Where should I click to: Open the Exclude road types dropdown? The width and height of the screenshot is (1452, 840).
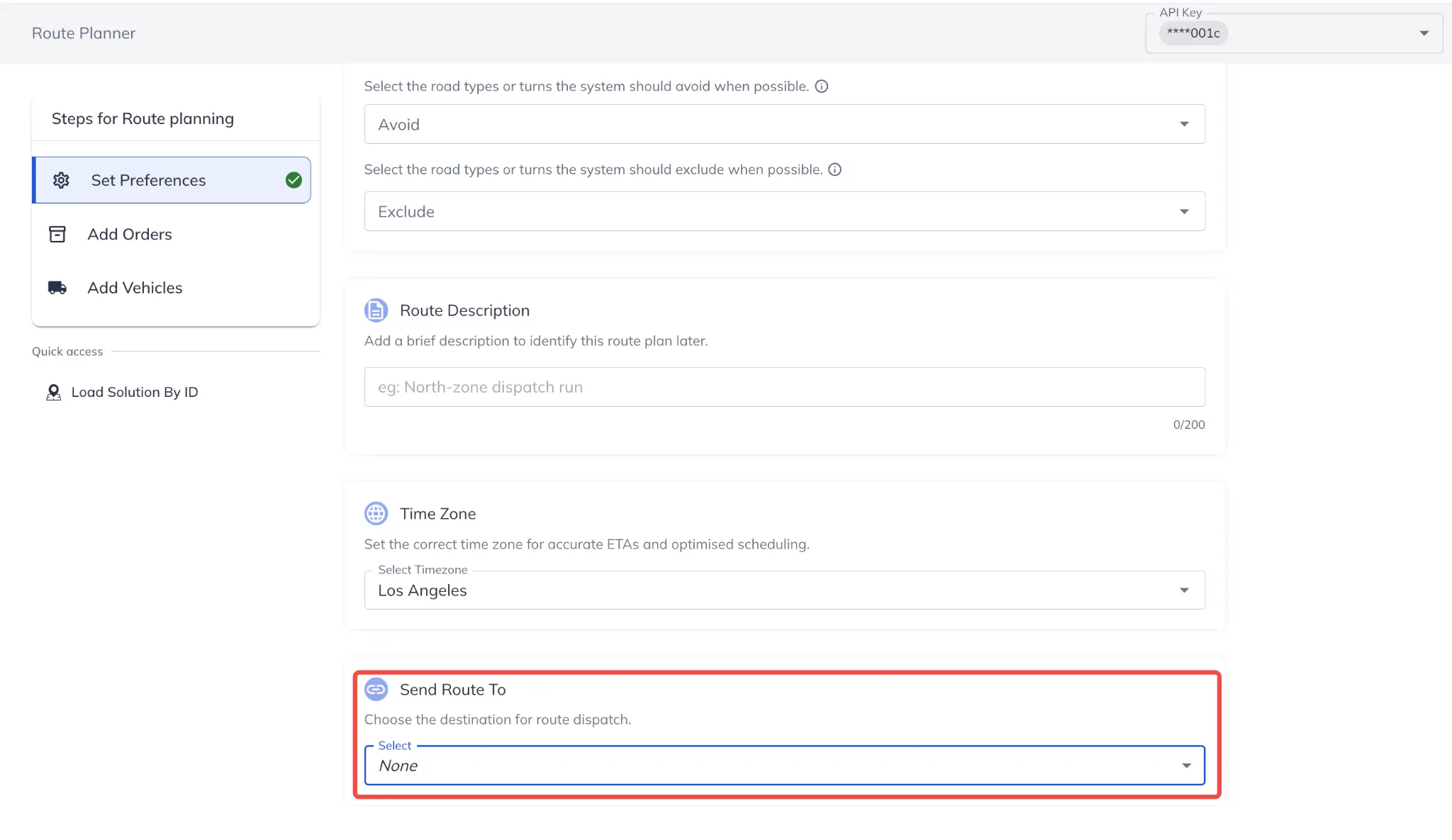pos(784,211)
